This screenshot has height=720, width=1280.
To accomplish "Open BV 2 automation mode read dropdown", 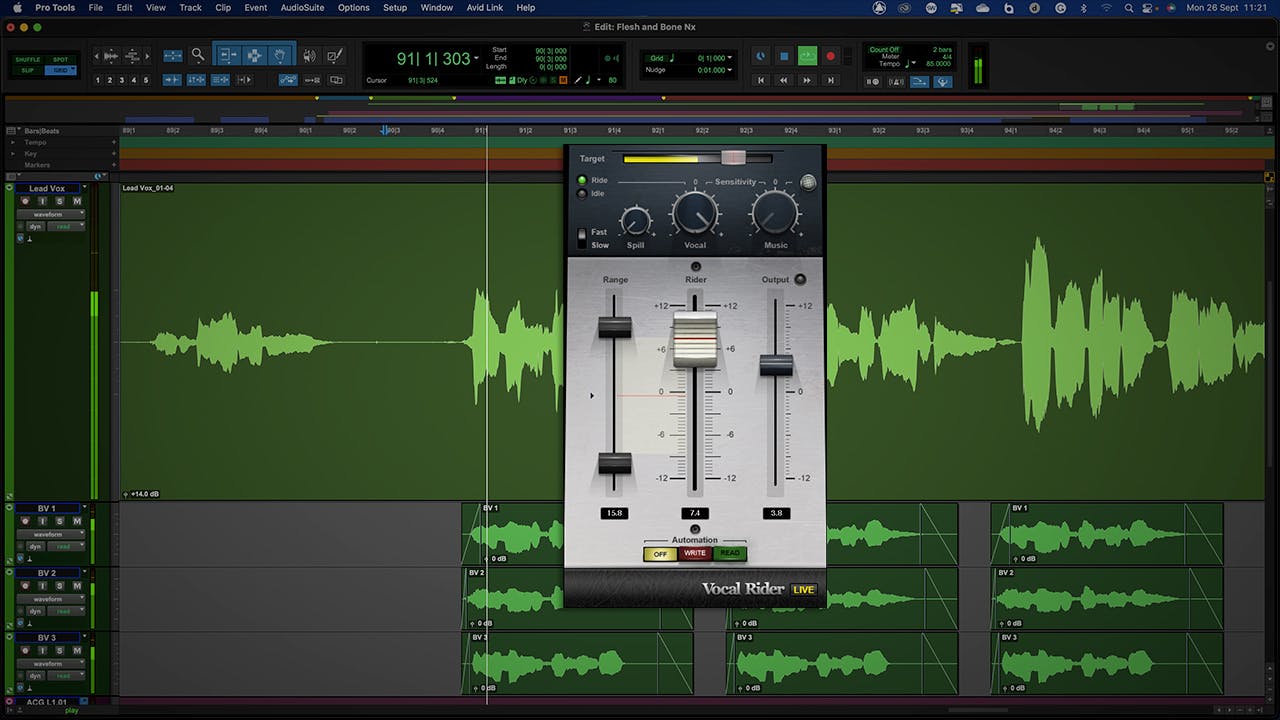I will pos(66,611).
